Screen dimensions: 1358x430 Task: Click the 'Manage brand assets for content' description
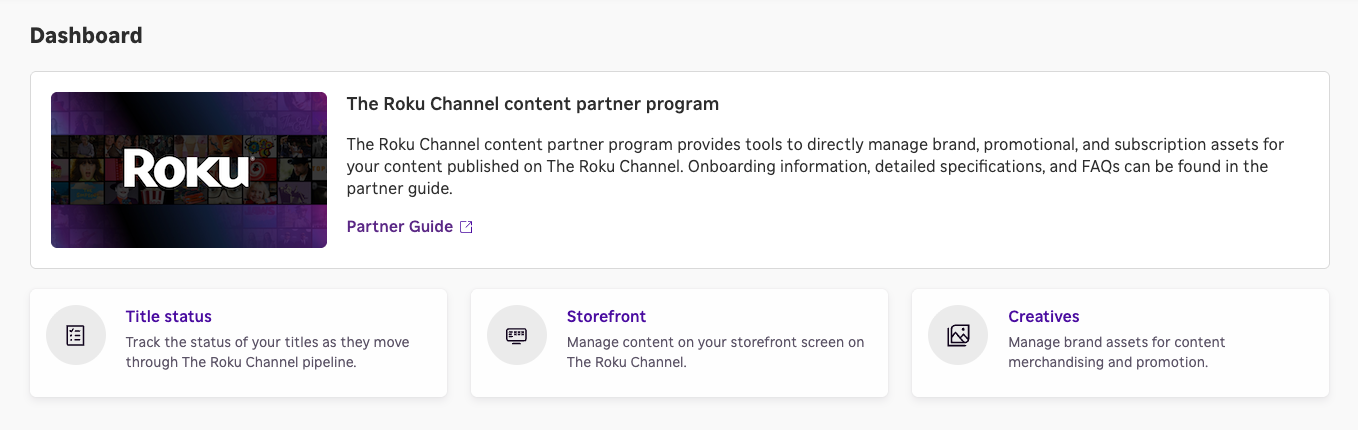pos(1117,352)
